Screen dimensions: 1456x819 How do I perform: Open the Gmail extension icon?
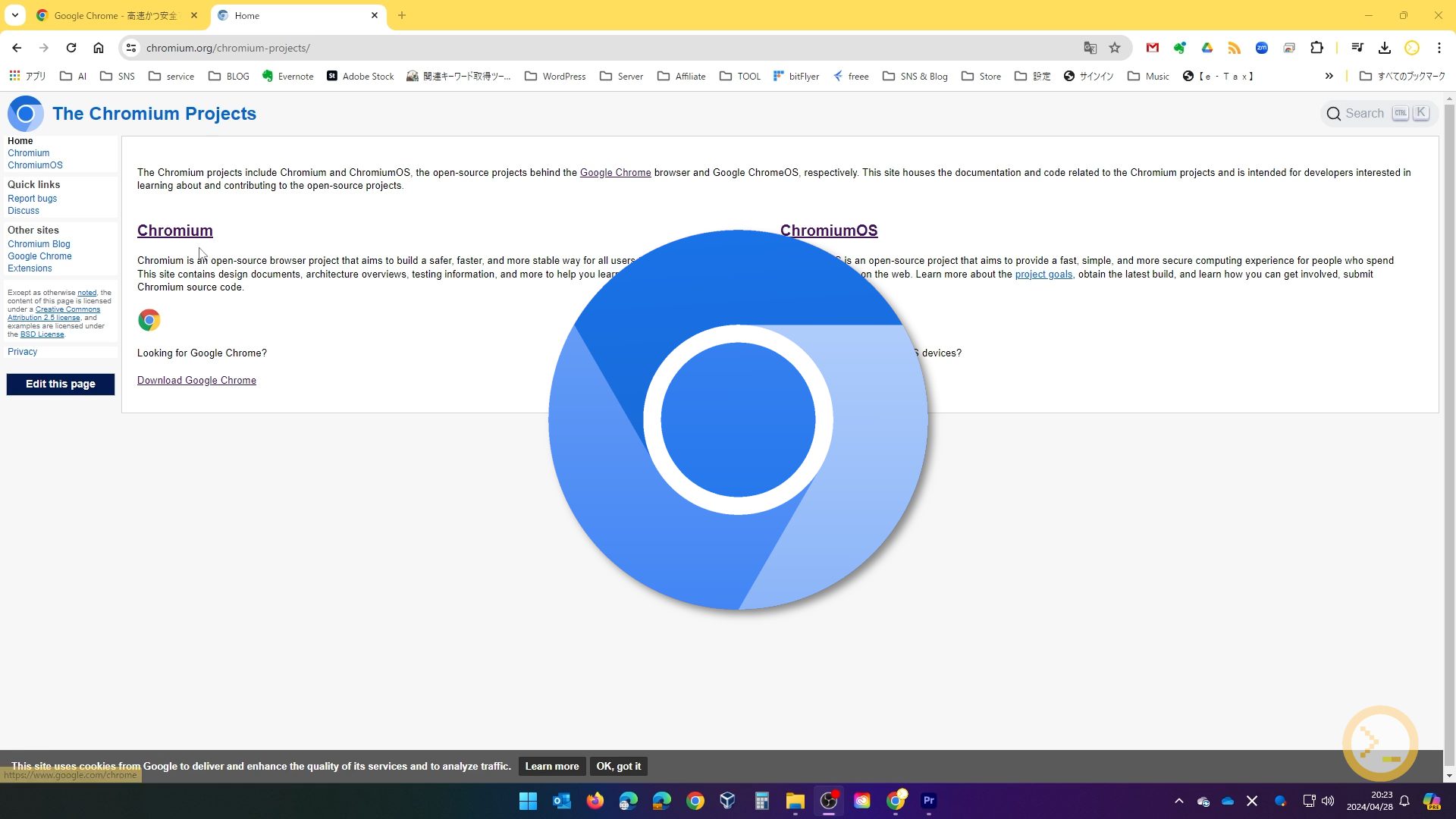[1153, 48]
